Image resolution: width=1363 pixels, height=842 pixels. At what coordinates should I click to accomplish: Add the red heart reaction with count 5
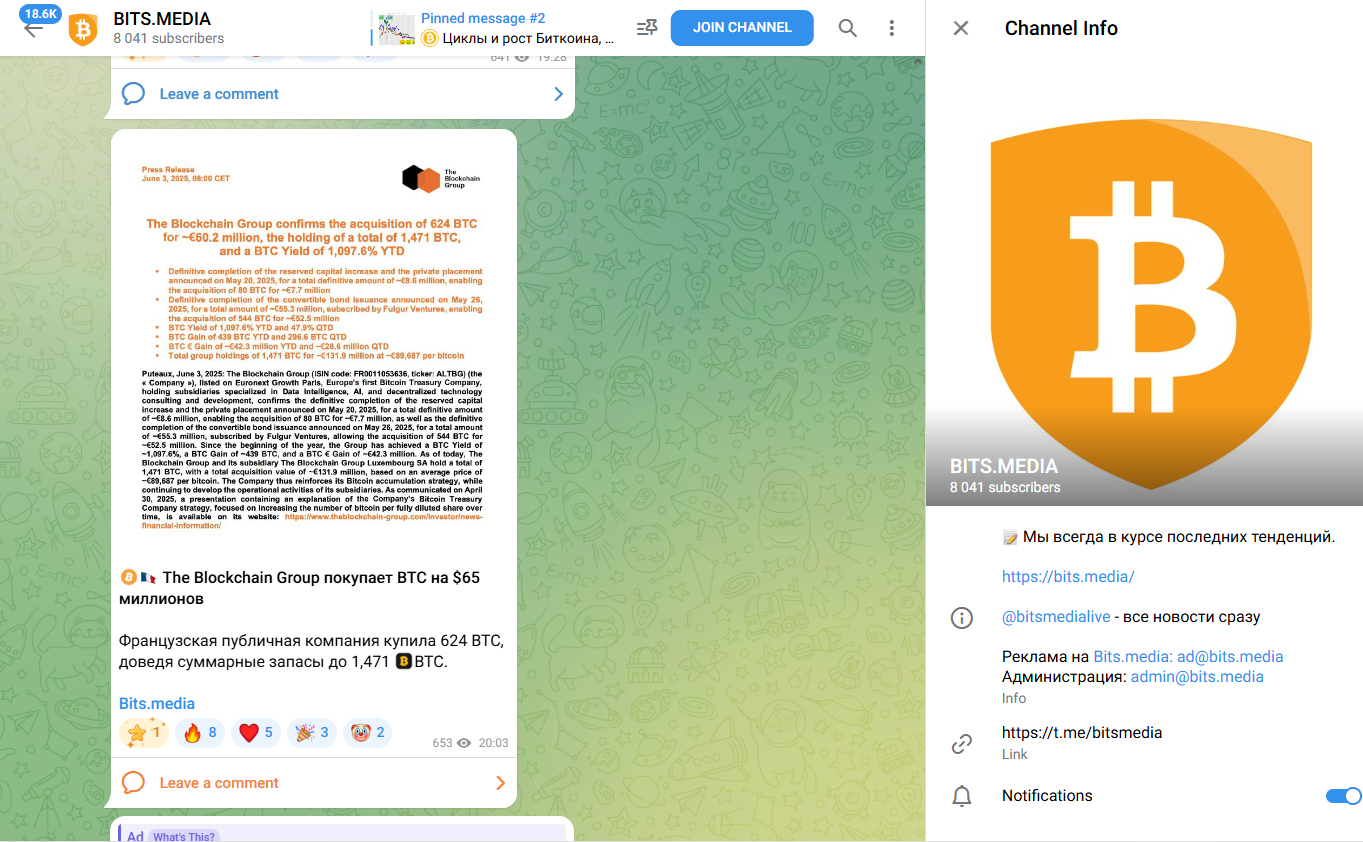coord(257,733)
